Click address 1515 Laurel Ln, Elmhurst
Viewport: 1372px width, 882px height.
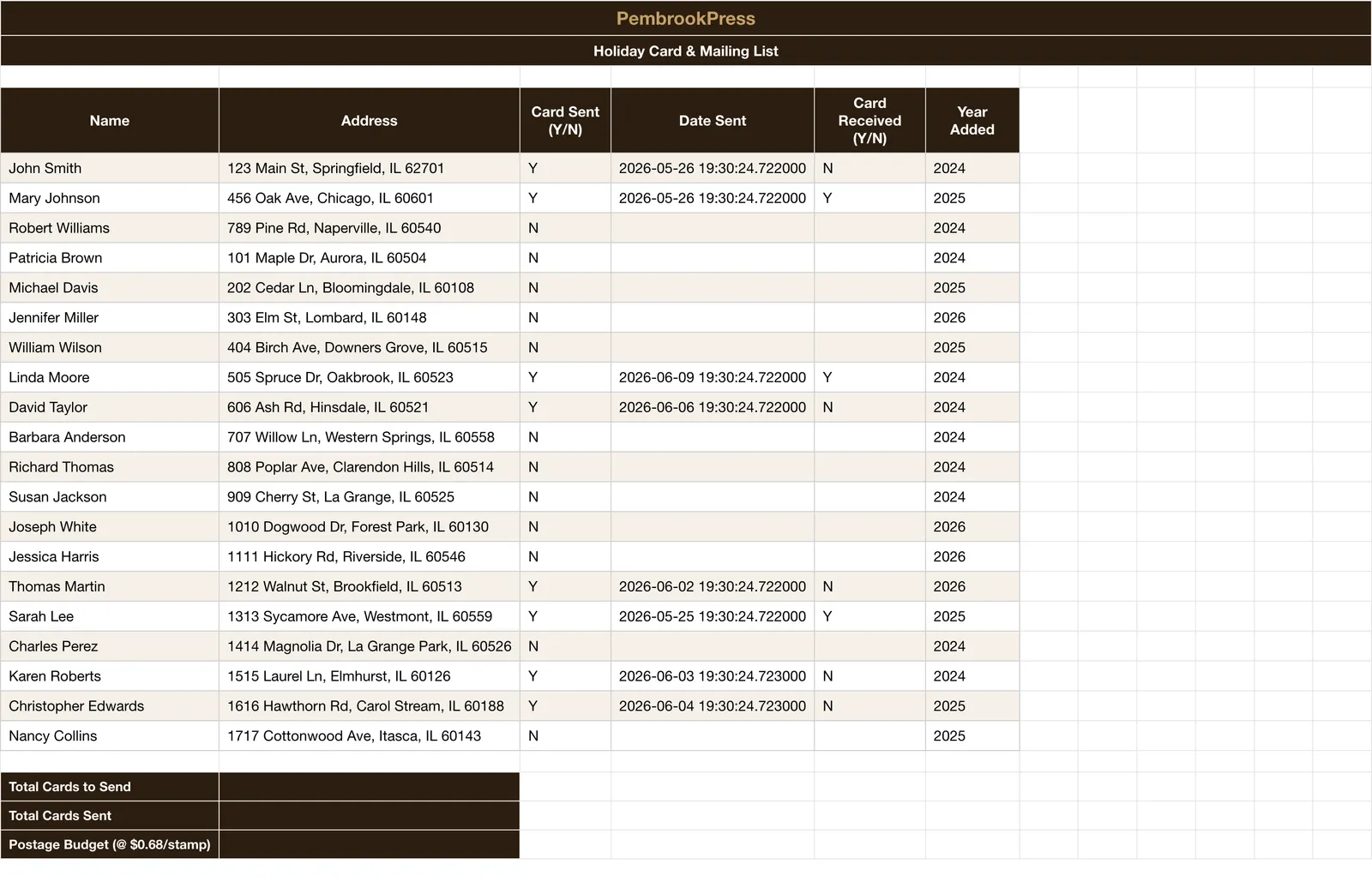(x=370, y=676)
